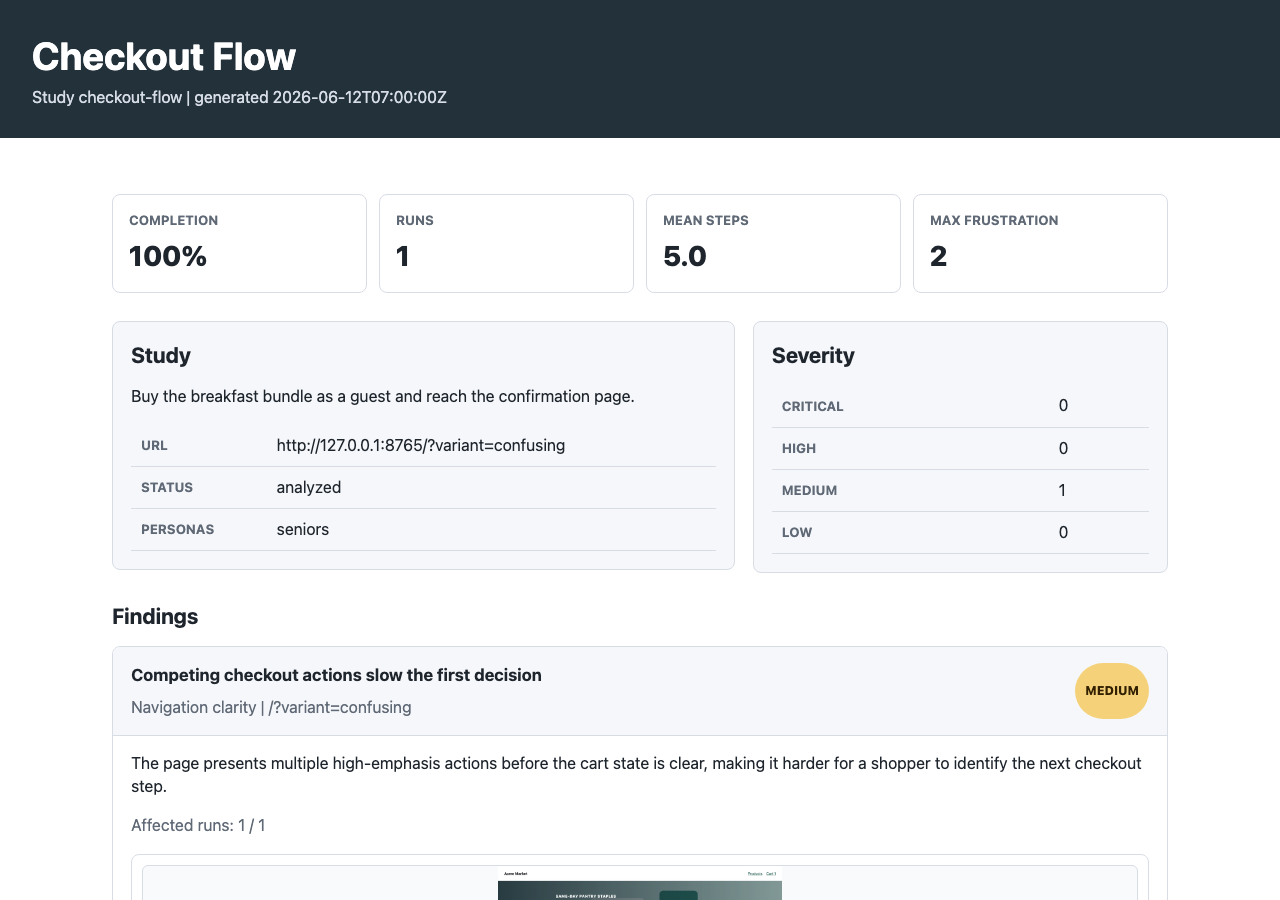Image resolution: width=1280 pixels, height=900 pixels.
Task: Click the MEAN STEPS card label
Action: click(706, 220)
